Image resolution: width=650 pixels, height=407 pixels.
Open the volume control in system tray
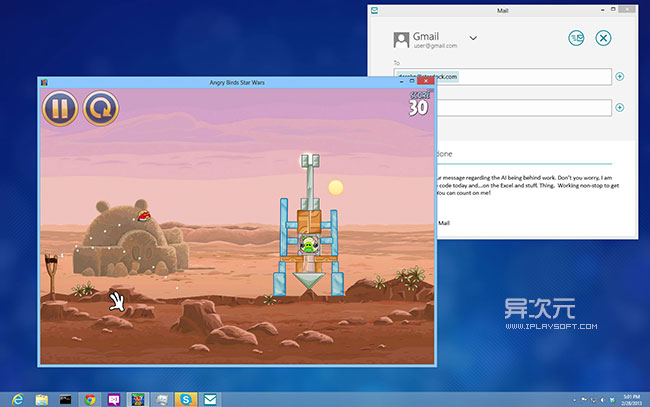602,400
